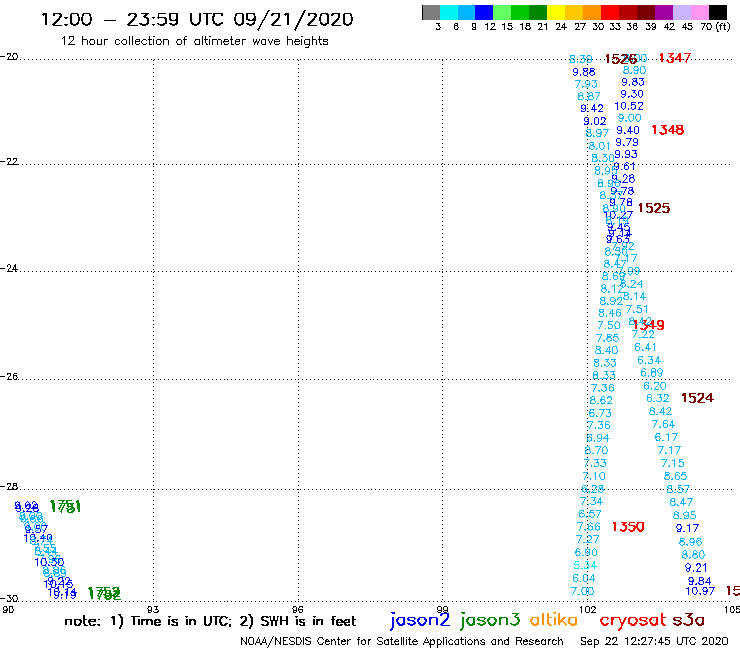Click the longitude axis label 96
The image size is (740, 650).
[298, 609]
